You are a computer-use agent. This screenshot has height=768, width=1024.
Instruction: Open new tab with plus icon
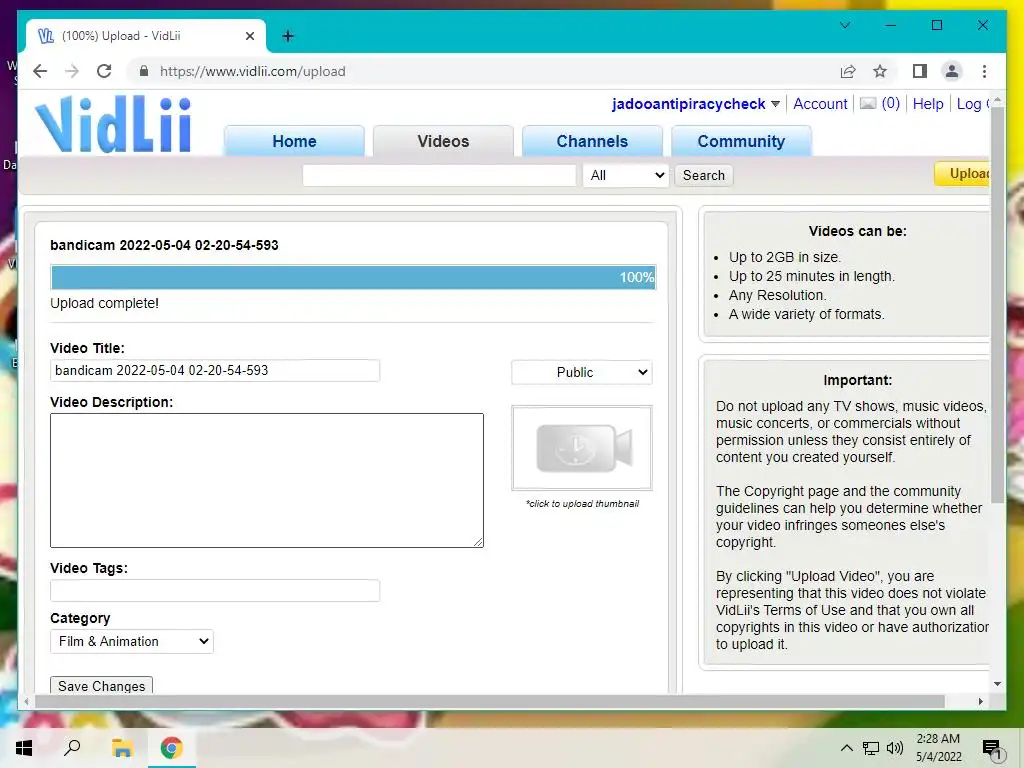click(288, 36)
